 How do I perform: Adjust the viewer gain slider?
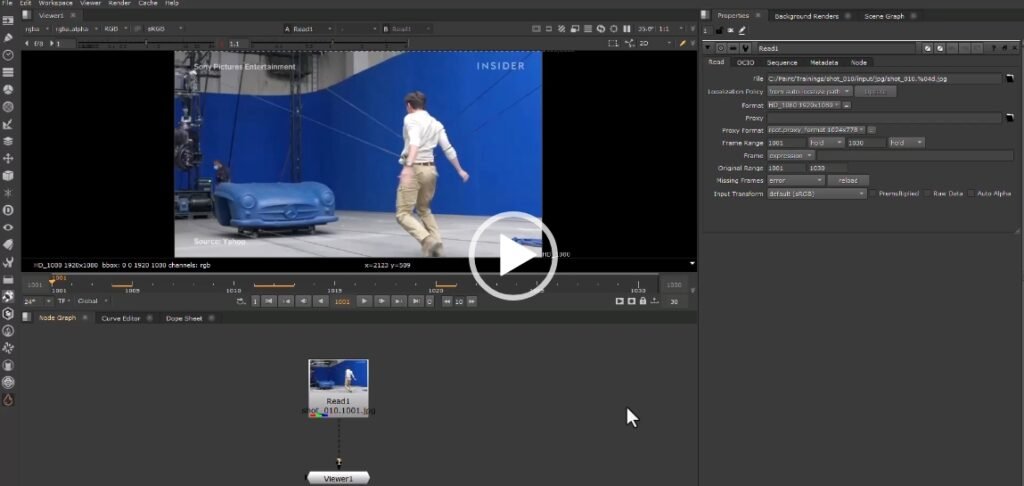pos(144,44)
